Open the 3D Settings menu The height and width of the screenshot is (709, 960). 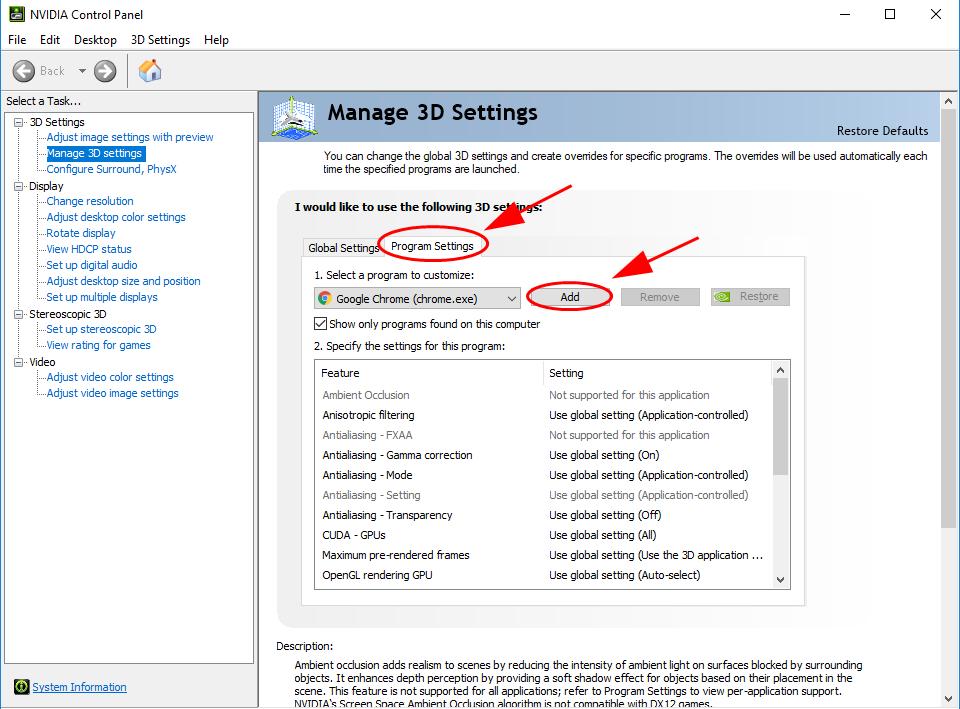coord(160,40)
